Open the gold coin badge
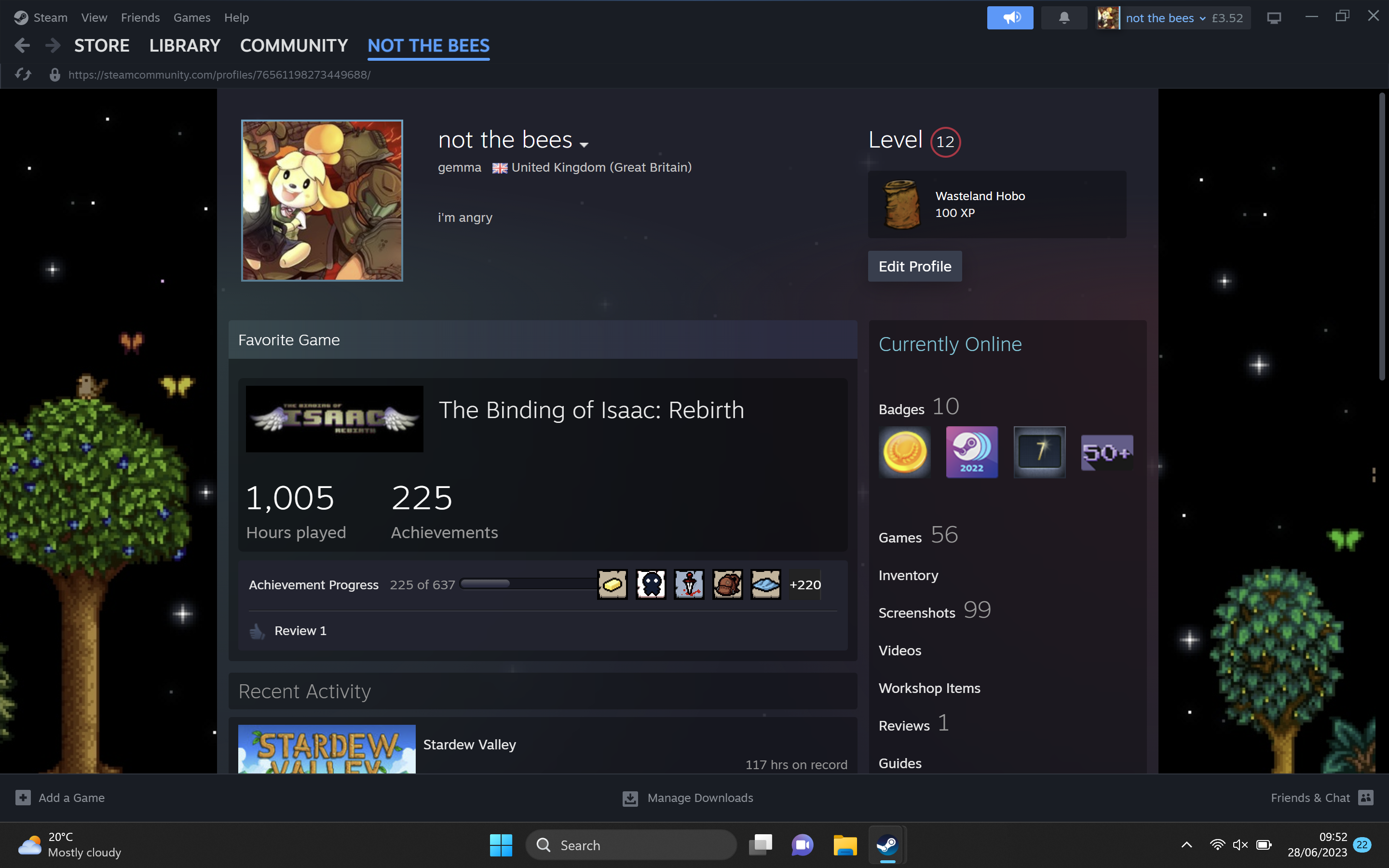The height and width of the screenshot is (868, 1389). [x=905, y=452]
